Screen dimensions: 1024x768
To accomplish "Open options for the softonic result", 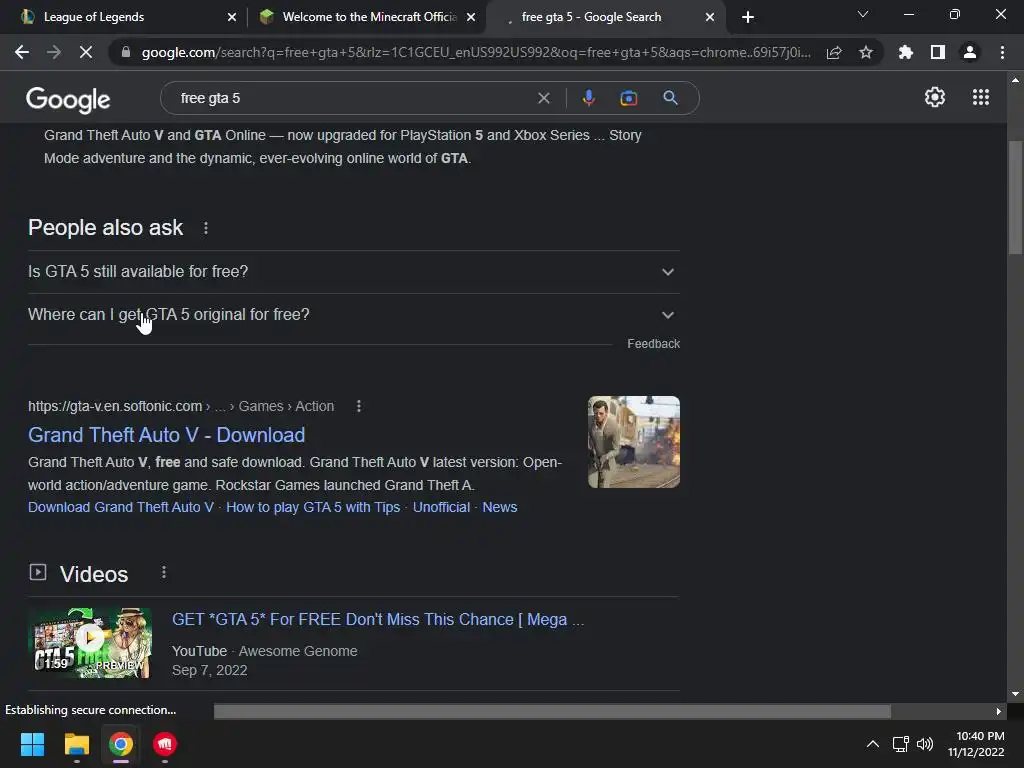I will pyautogui.click(x=359, y=406).
